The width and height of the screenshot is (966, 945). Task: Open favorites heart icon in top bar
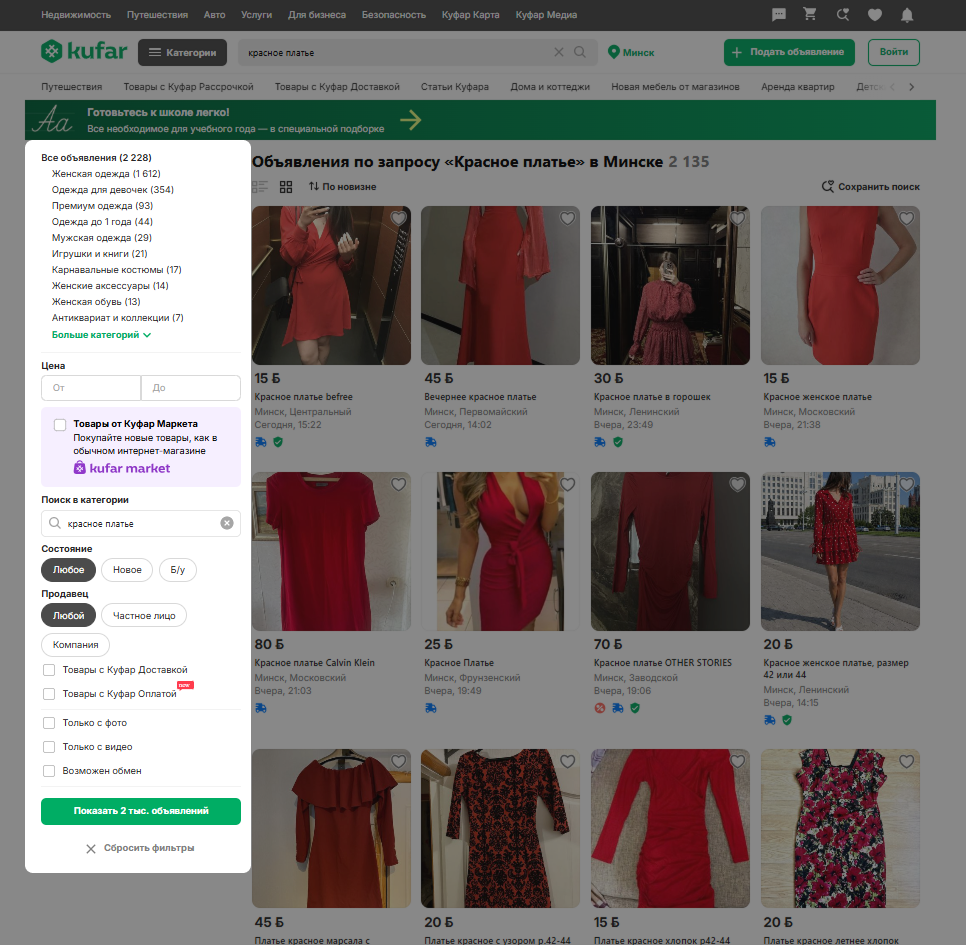(x=875, y=15)
